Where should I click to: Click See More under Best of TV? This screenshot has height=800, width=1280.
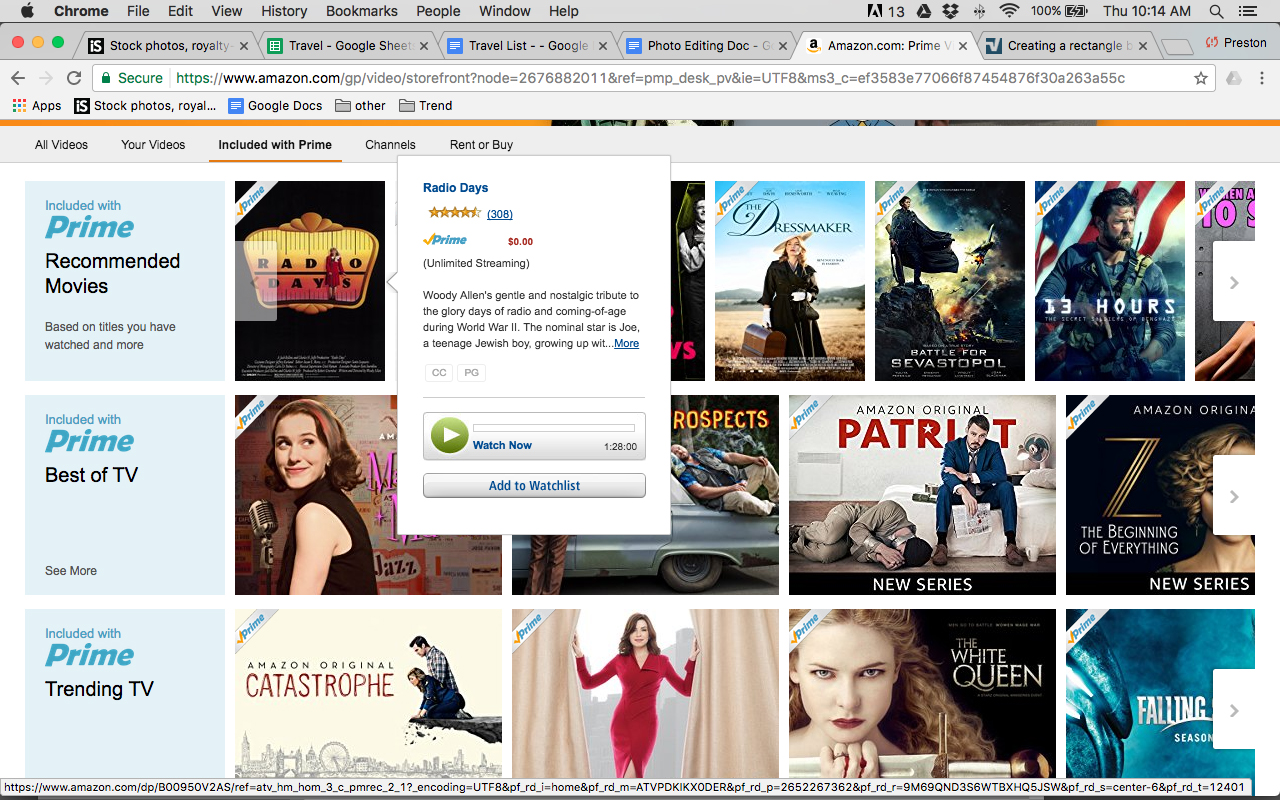[71, 571]
